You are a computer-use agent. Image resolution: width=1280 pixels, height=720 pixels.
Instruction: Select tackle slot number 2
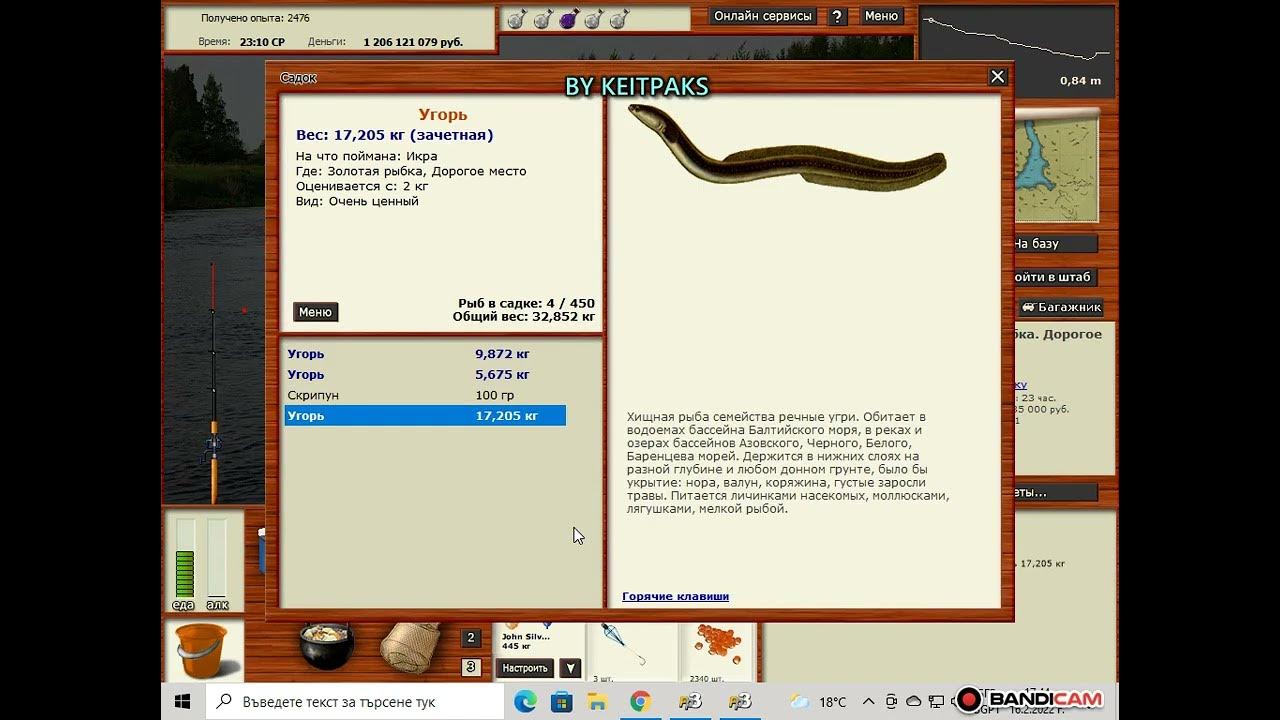coord(471,638)
